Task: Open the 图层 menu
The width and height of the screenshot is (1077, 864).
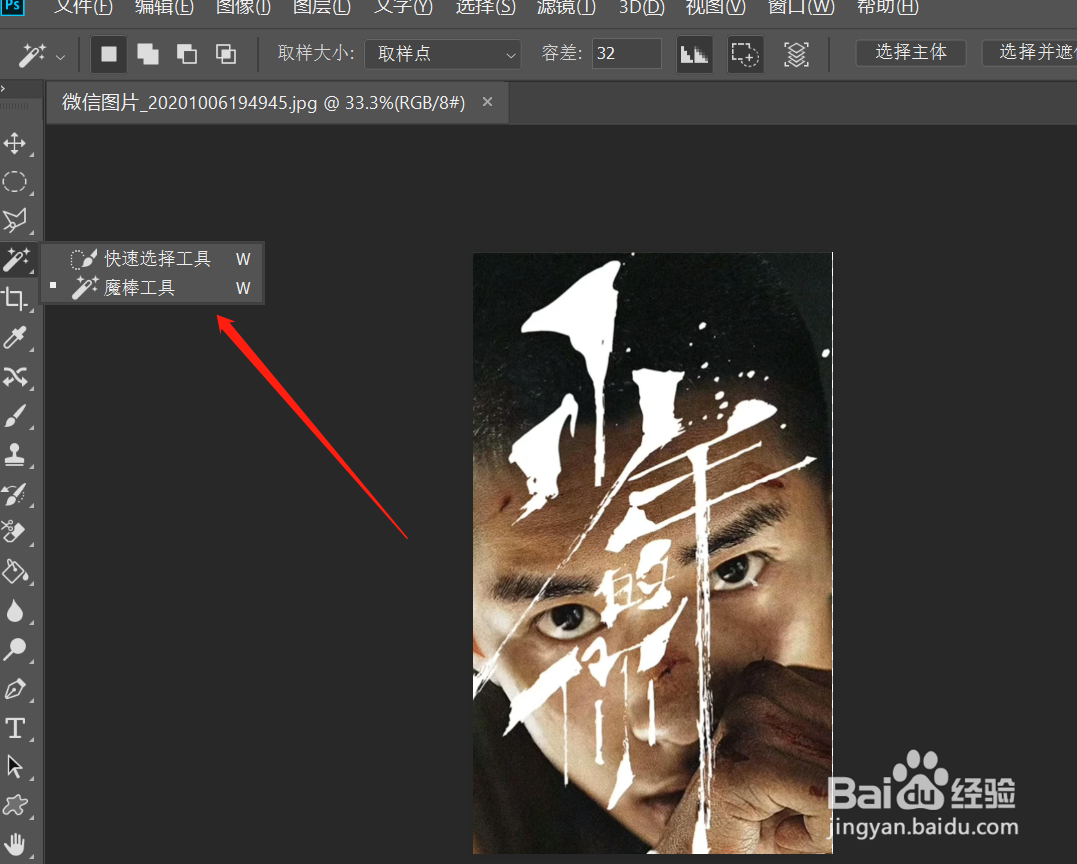Action: 321,8
